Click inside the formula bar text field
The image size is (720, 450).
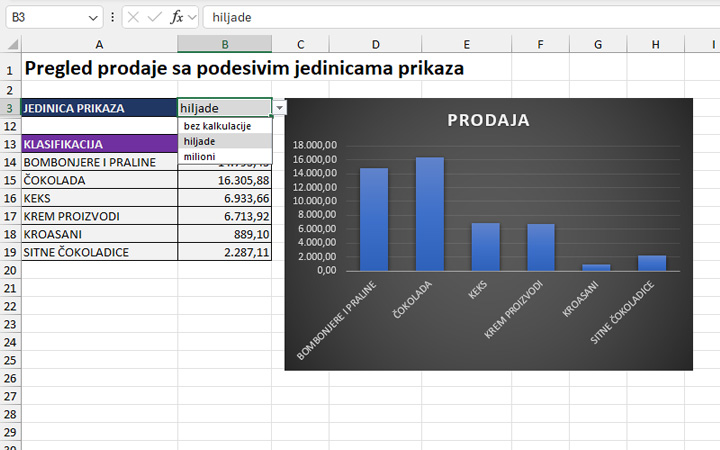[450, 17]
